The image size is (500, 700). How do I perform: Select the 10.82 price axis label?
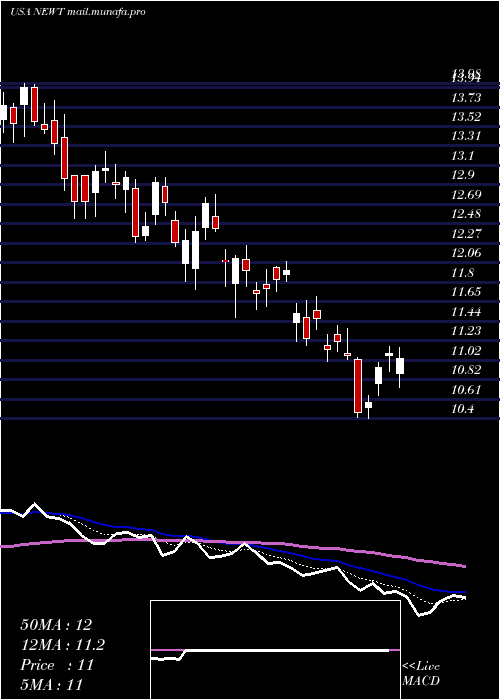coord(467,369)
